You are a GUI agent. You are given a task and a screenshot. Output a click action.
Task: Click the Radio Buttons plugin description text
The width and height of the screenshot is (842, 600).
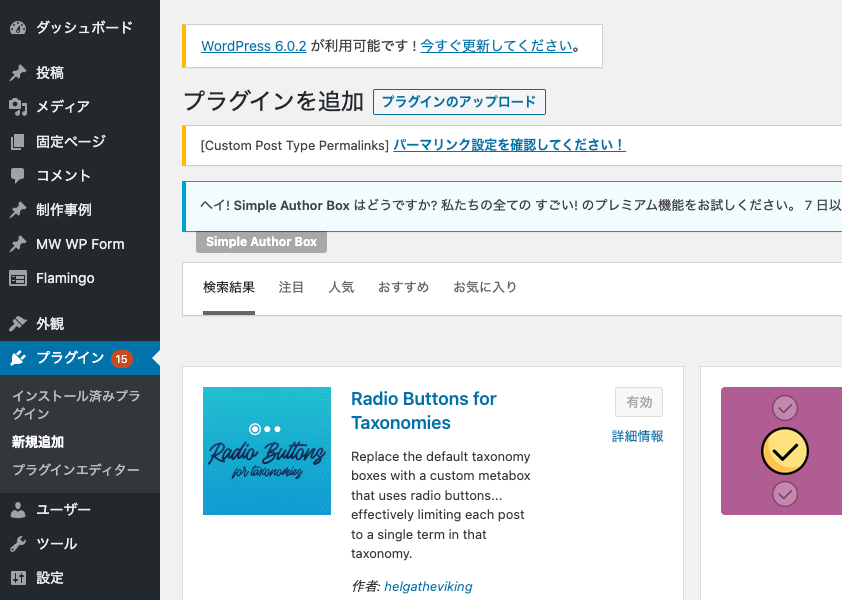click(441, 505)
